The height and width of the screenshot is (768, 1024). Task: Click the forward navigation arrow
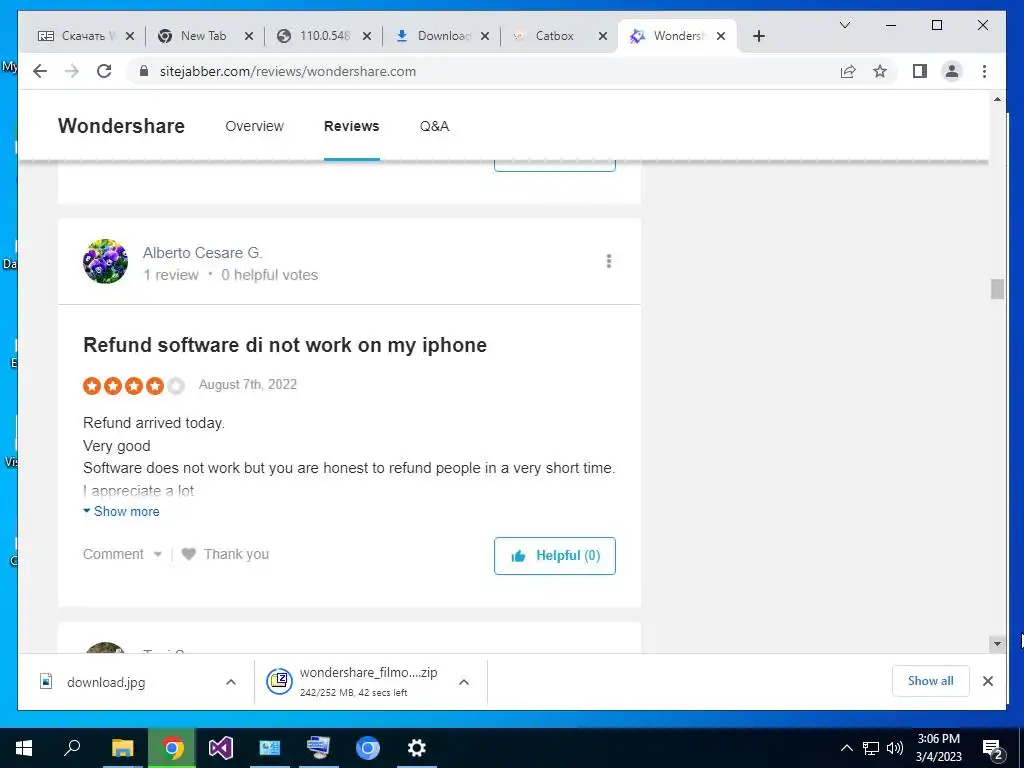coord(72,71)
